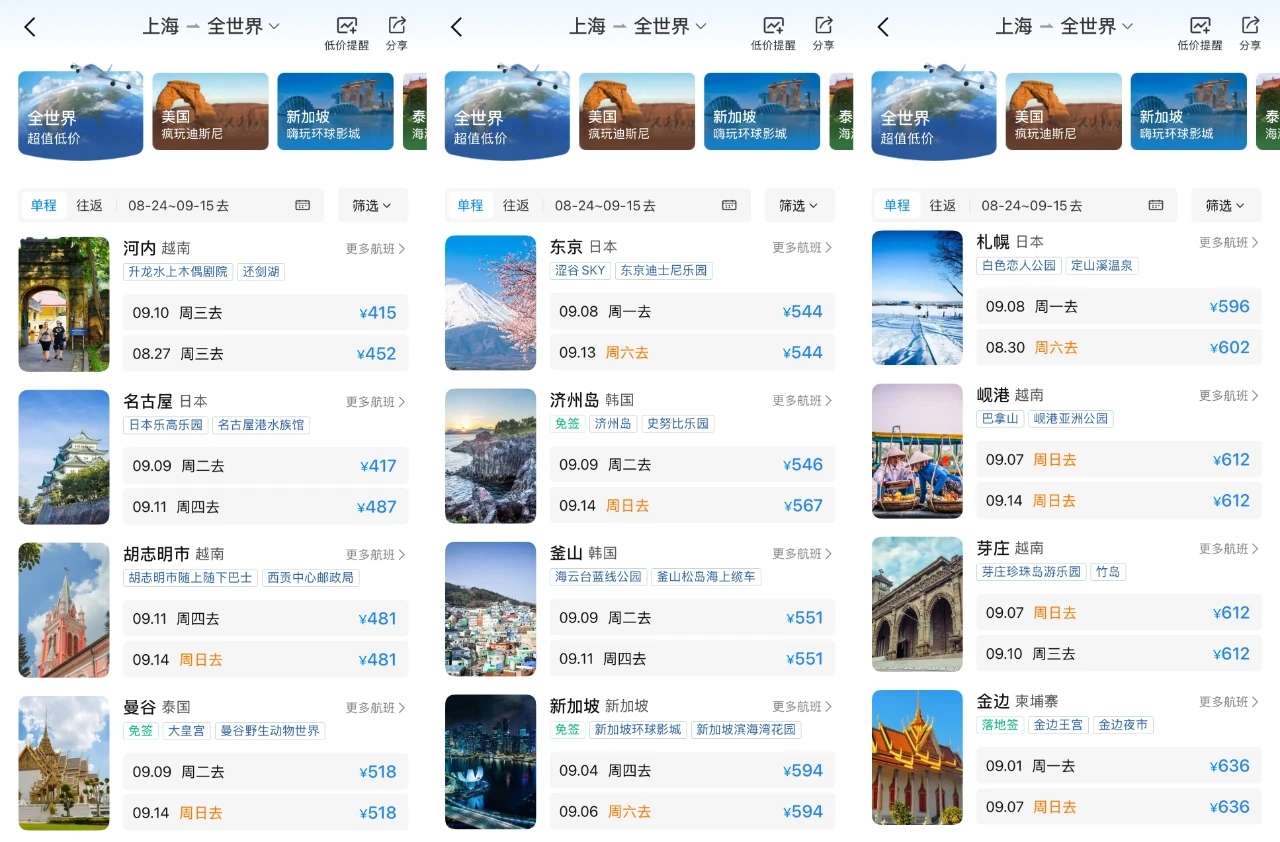Tap the 免签 tag under 济州岛

[567, 424]
